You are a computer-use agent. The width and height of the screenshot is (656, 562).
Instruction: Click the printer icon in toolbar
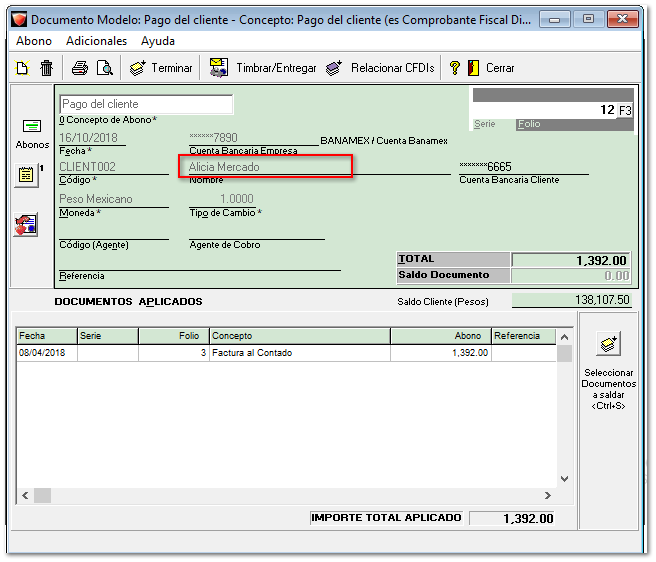click(x=80, y=68)
